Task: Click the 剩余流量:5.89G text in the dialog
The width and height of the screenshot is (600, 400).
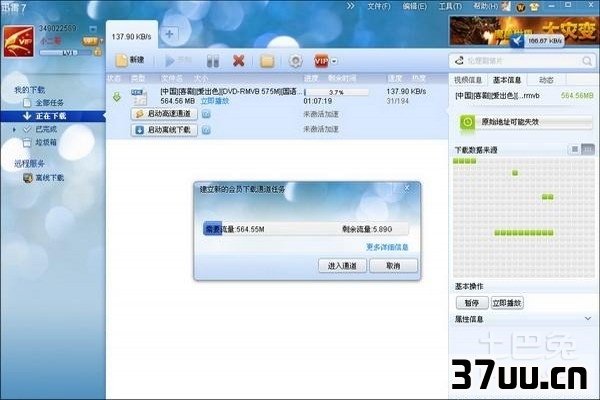Action: [x=367, y=229]
